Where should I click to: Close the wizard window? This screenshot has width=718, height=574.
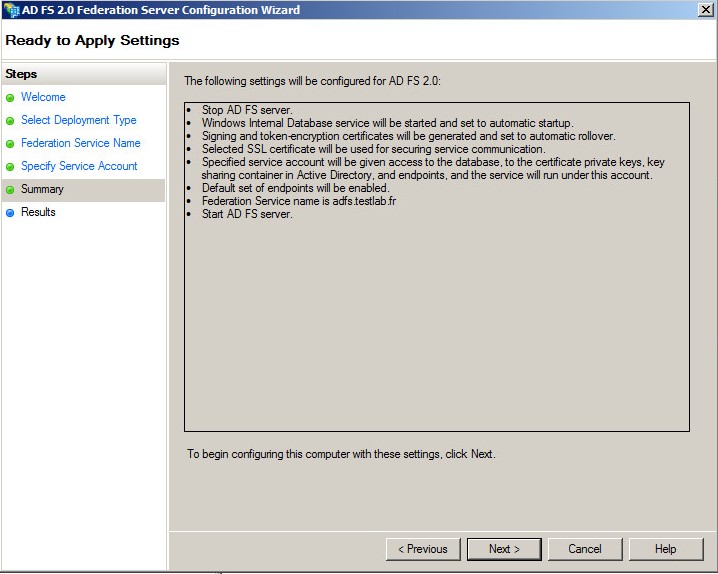(706, 10)
